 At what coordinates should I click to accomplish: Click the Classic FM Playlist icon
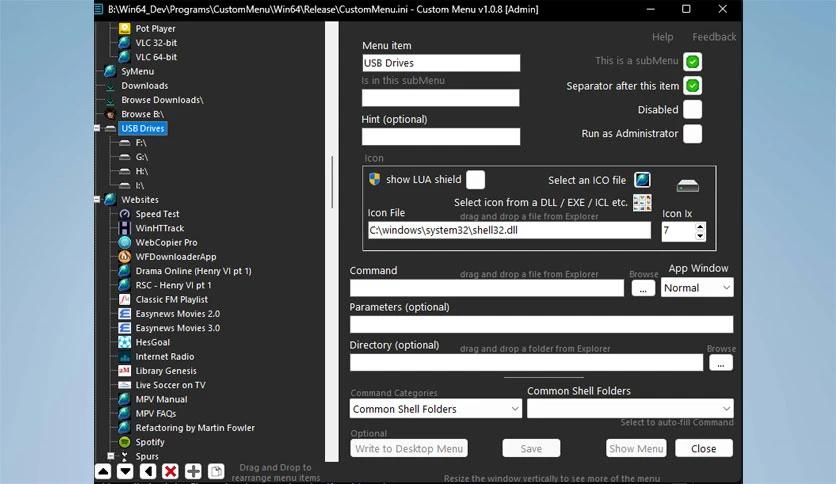pos(124,300)
